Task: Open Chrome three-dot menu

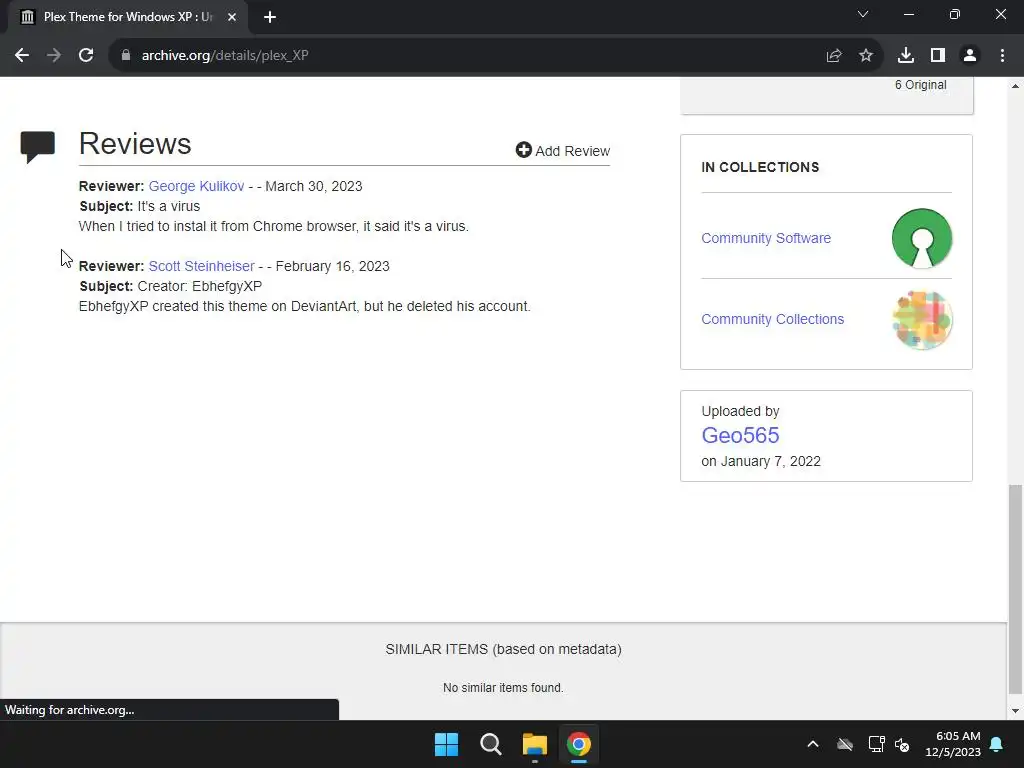Action: [1002, 56]
